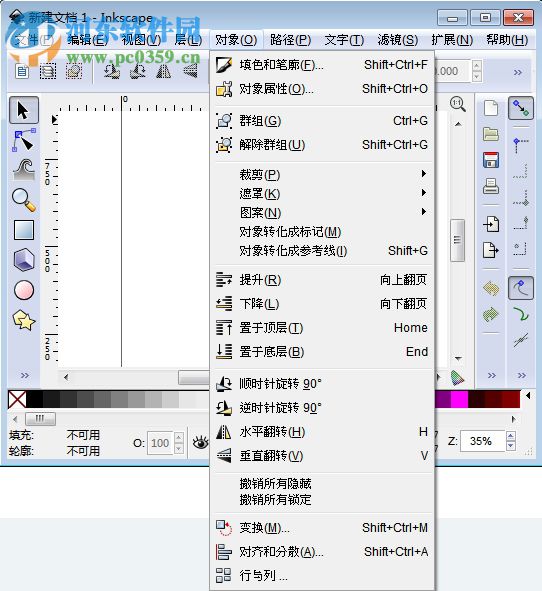542x591 pixels.
Task: Open color management icon beside scrollbar
Action: click(x=458, y=378)
